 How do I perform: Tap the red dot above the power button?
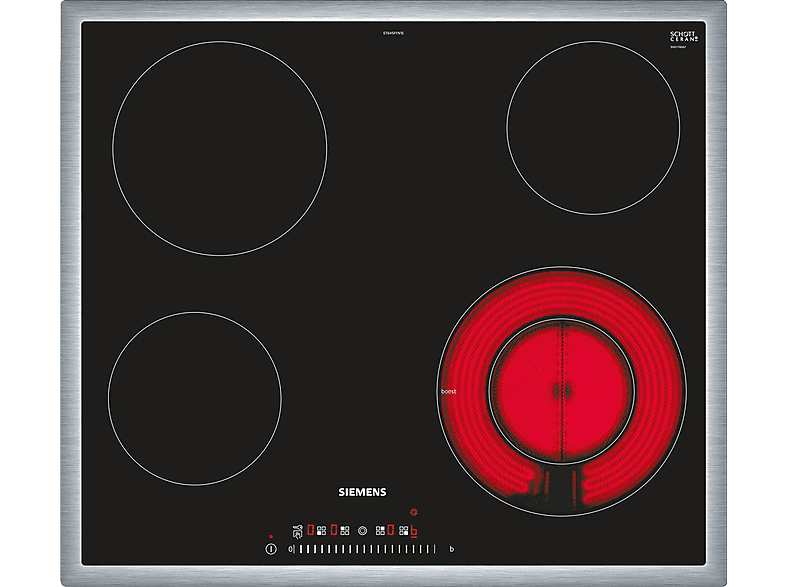tap(271, 536)
